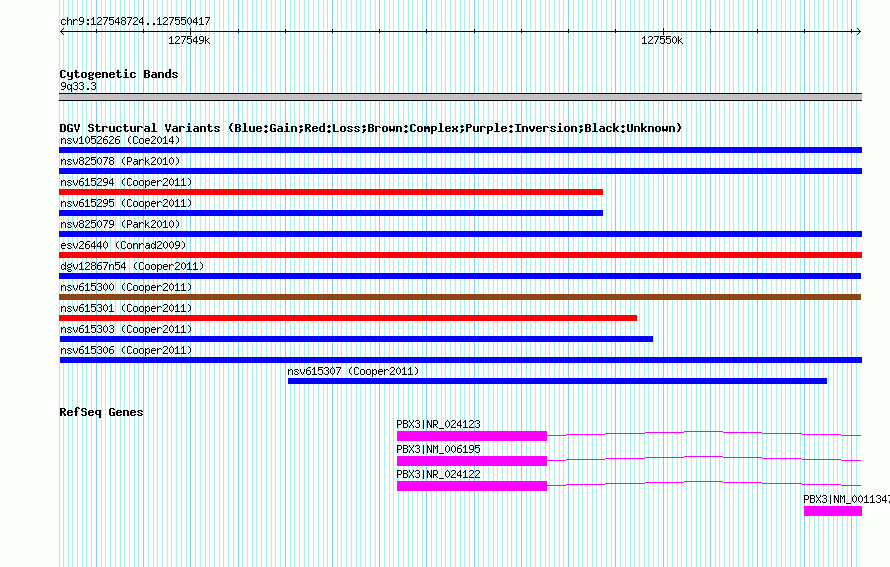Click the intron line of PBX3|NR_024123

[x=704, y=432]
